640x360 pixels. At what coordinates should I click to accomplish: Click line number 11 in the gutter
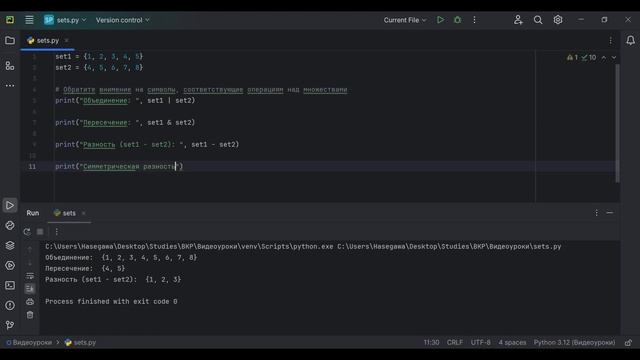coord(32,167)
